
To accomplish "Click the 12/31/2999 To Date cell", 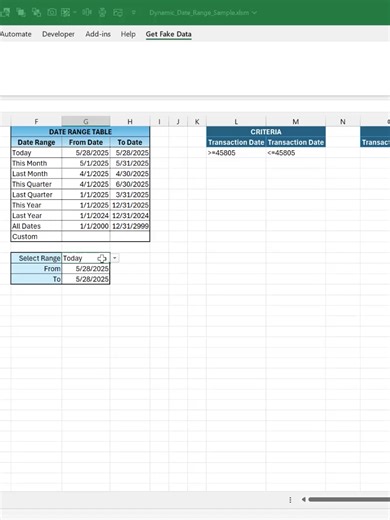I will 130,226.
